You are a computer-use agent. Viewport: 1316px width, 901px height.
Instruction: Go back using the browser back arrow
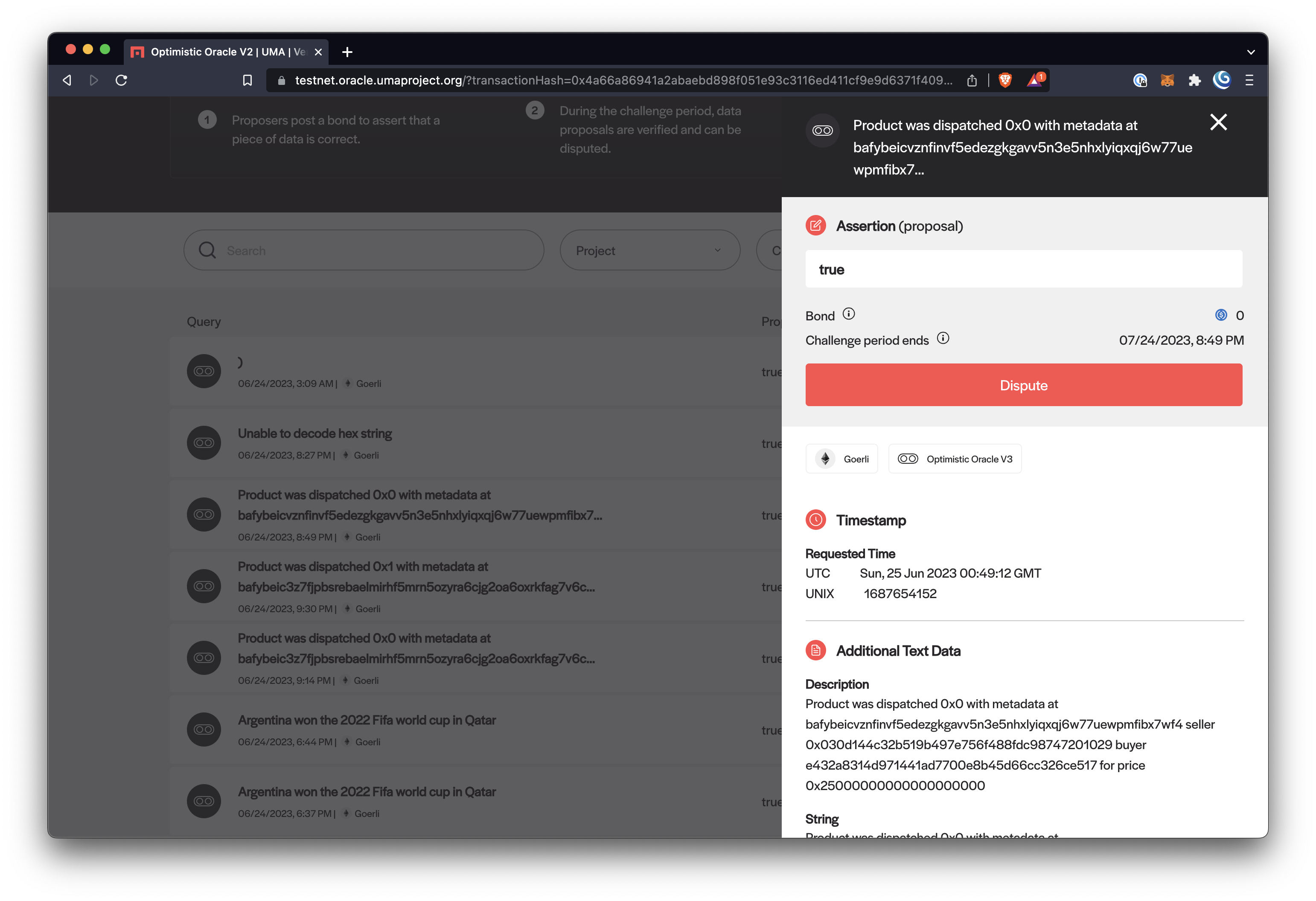[67, 80]
